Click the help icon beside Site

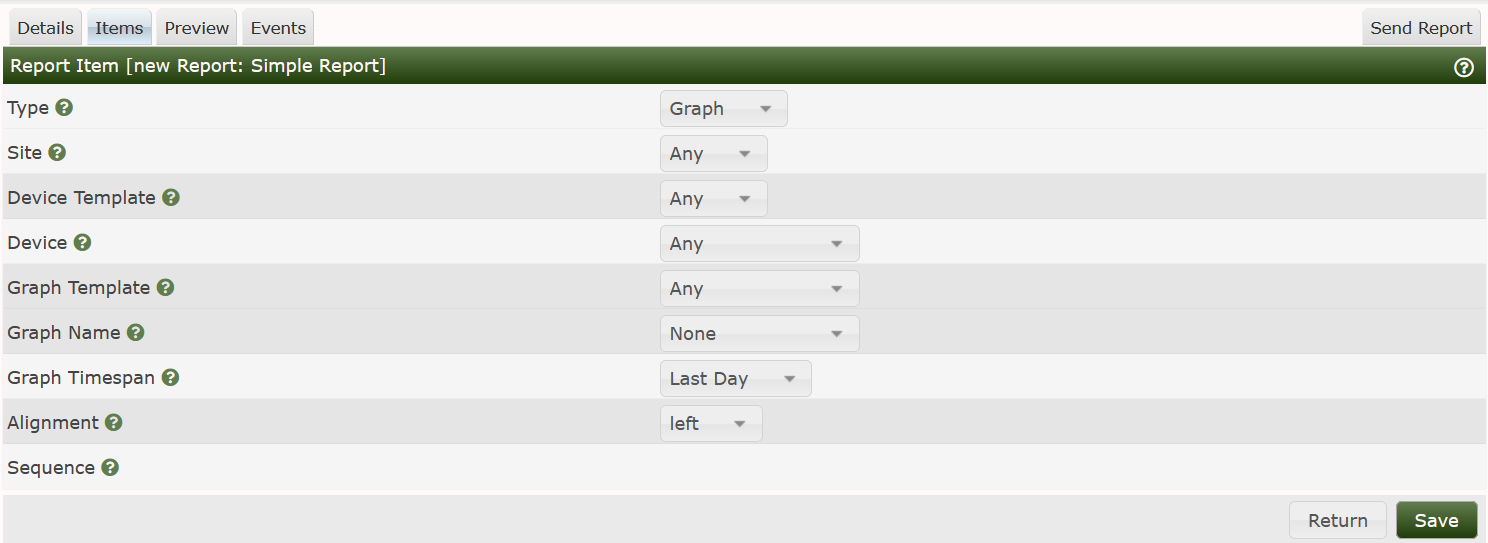(57, 153)
